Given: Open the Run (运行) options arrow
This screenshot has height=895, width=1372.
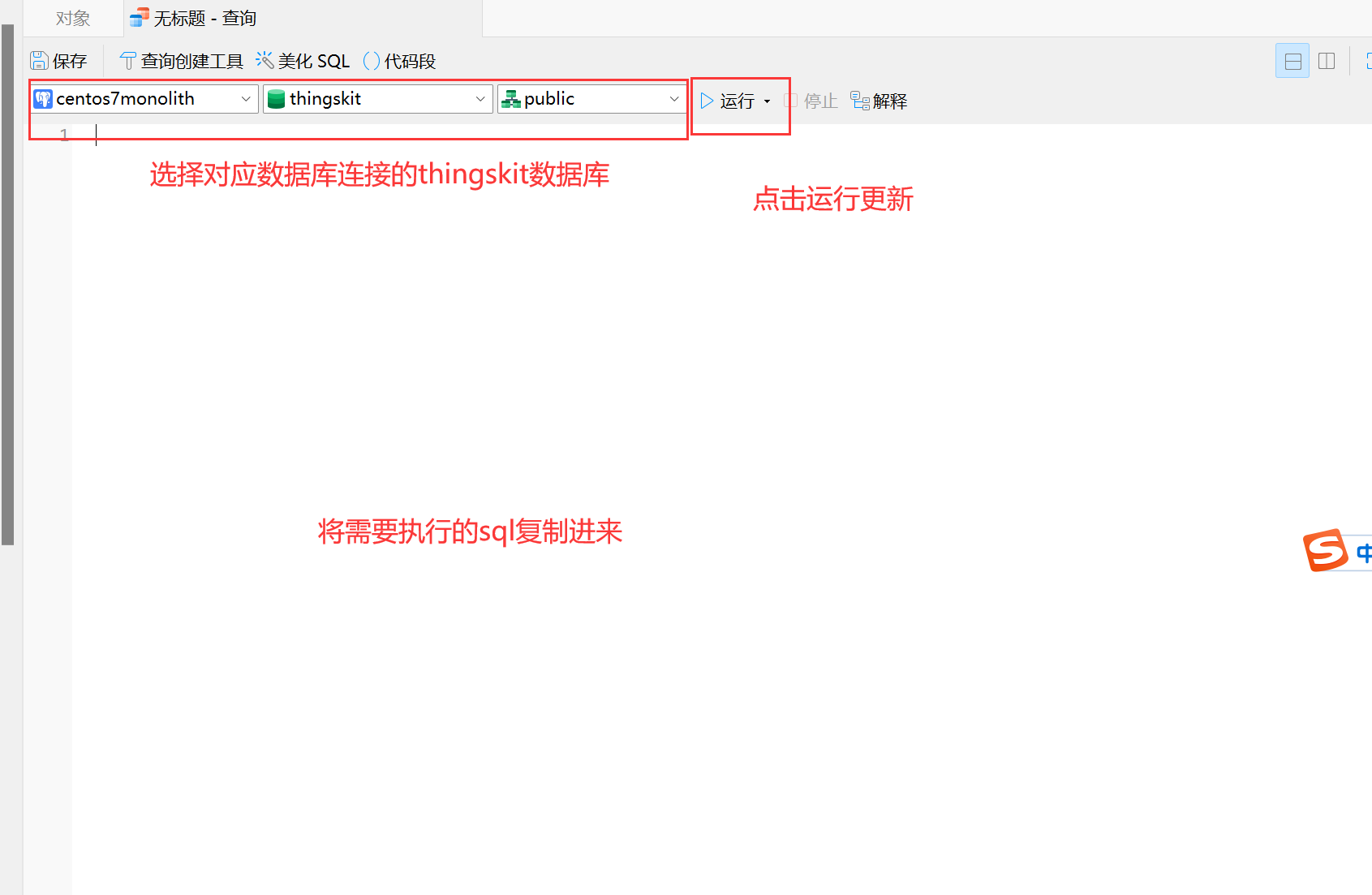Looking at the screenshot, I should point(767,101).
